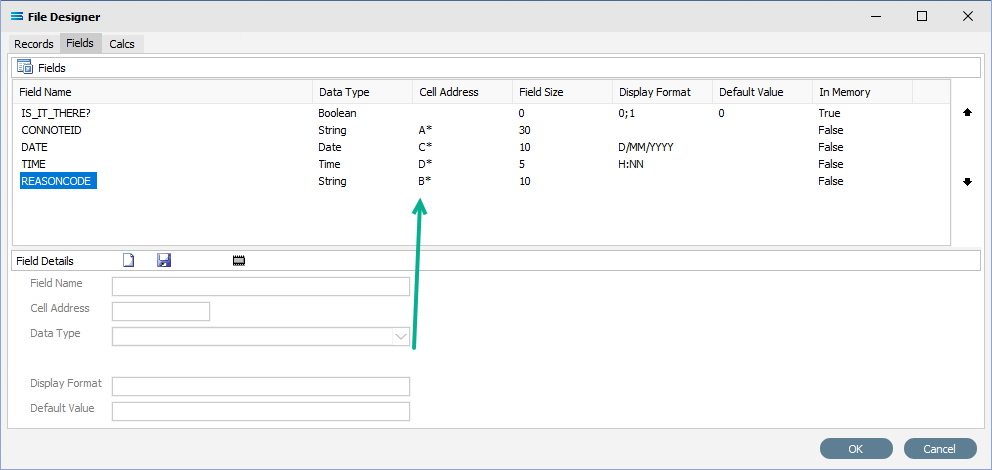Open the Calcs tab
The image size is (992, 470).
coord(122,44)
